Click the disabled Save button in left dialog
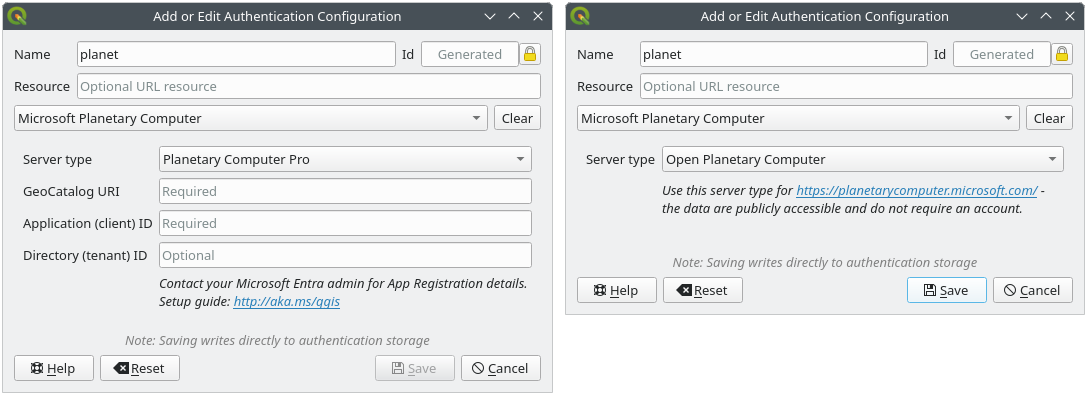Image resolution: width=1087 pixels, height=401 pixels. coord(415,368)
